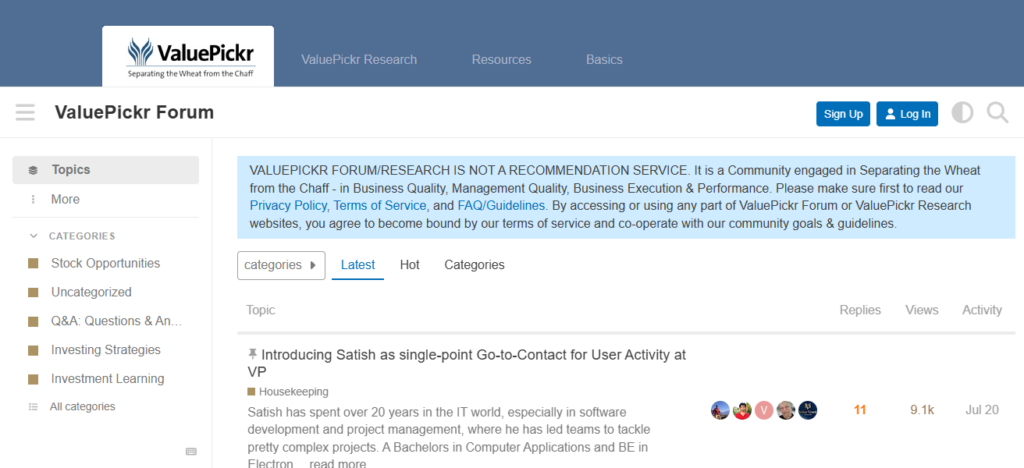This screenshot has height=468, width=1024.
Task: Switch to the Hot tab
Action: click(409, 265)
